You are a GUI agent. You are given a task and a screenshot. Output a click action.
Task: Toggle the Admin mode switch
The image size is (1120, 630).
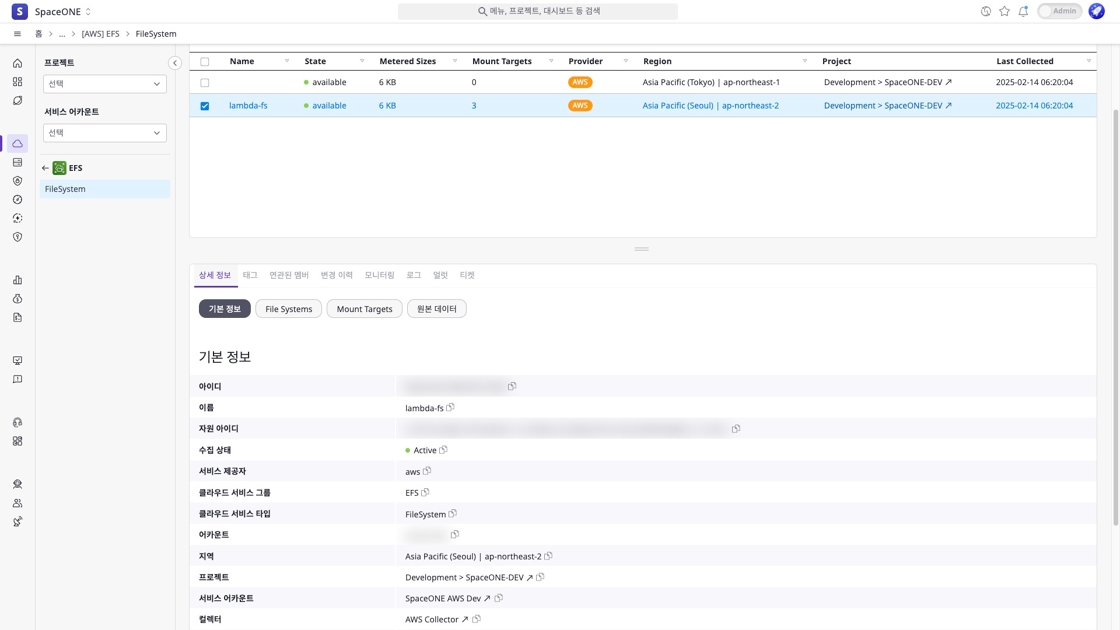(x=1058, y=11)
